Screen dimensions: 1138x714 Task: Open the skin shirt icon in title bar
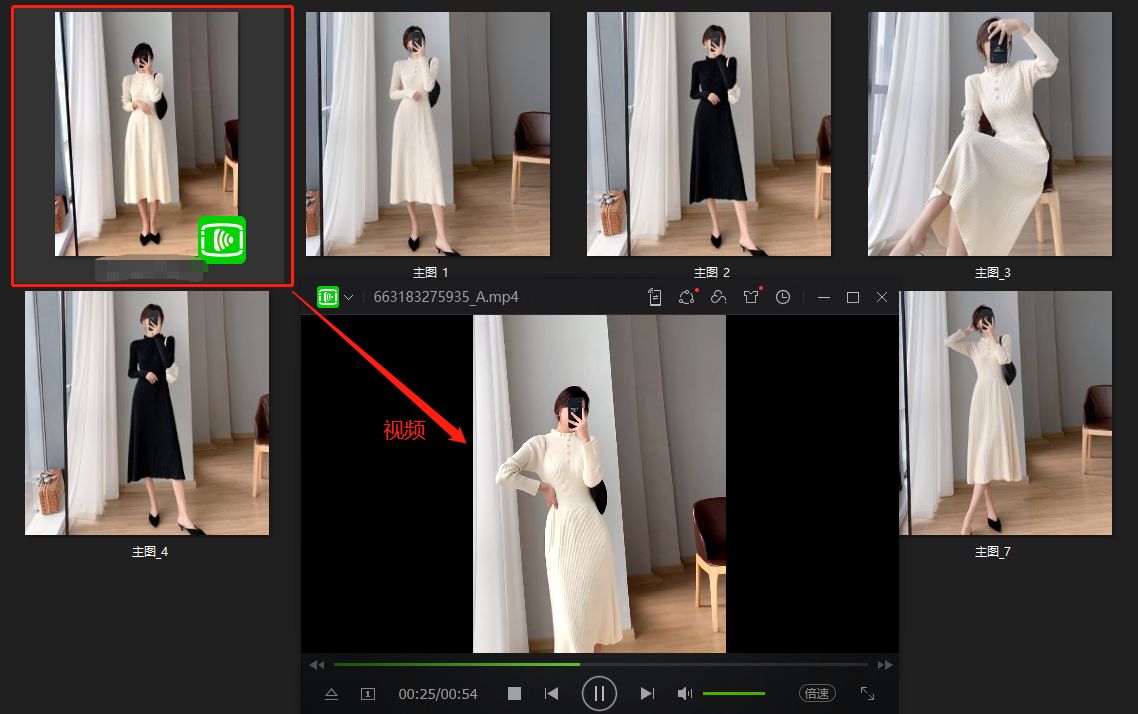[751, 297]
